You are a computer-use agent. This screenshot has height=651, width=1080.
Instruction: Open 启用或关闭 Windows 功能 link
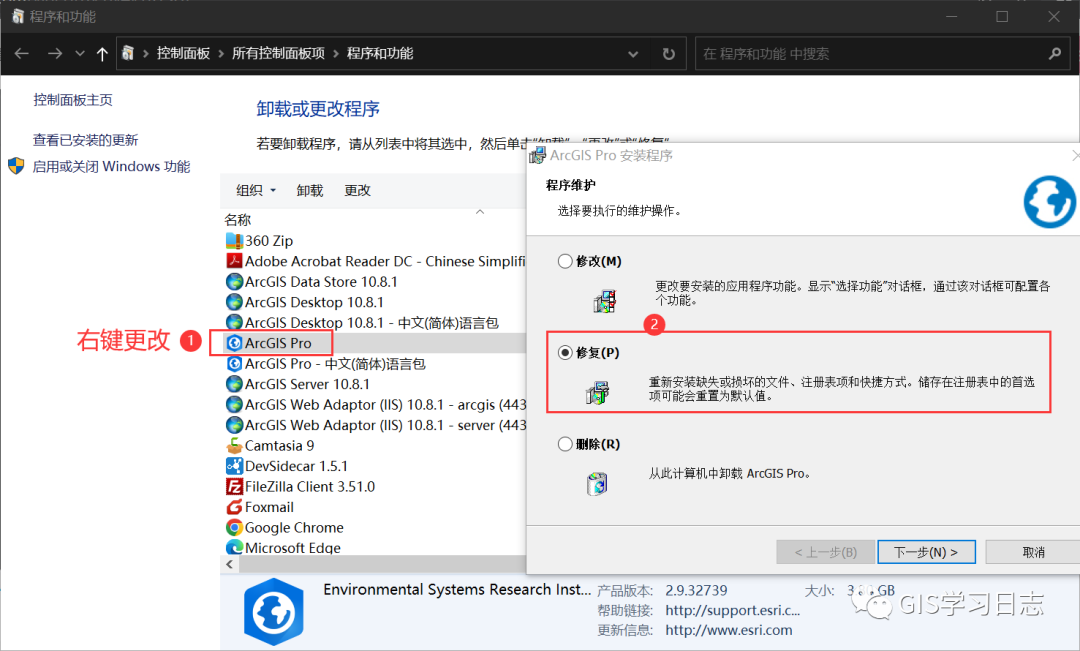(x=112, y=167)
